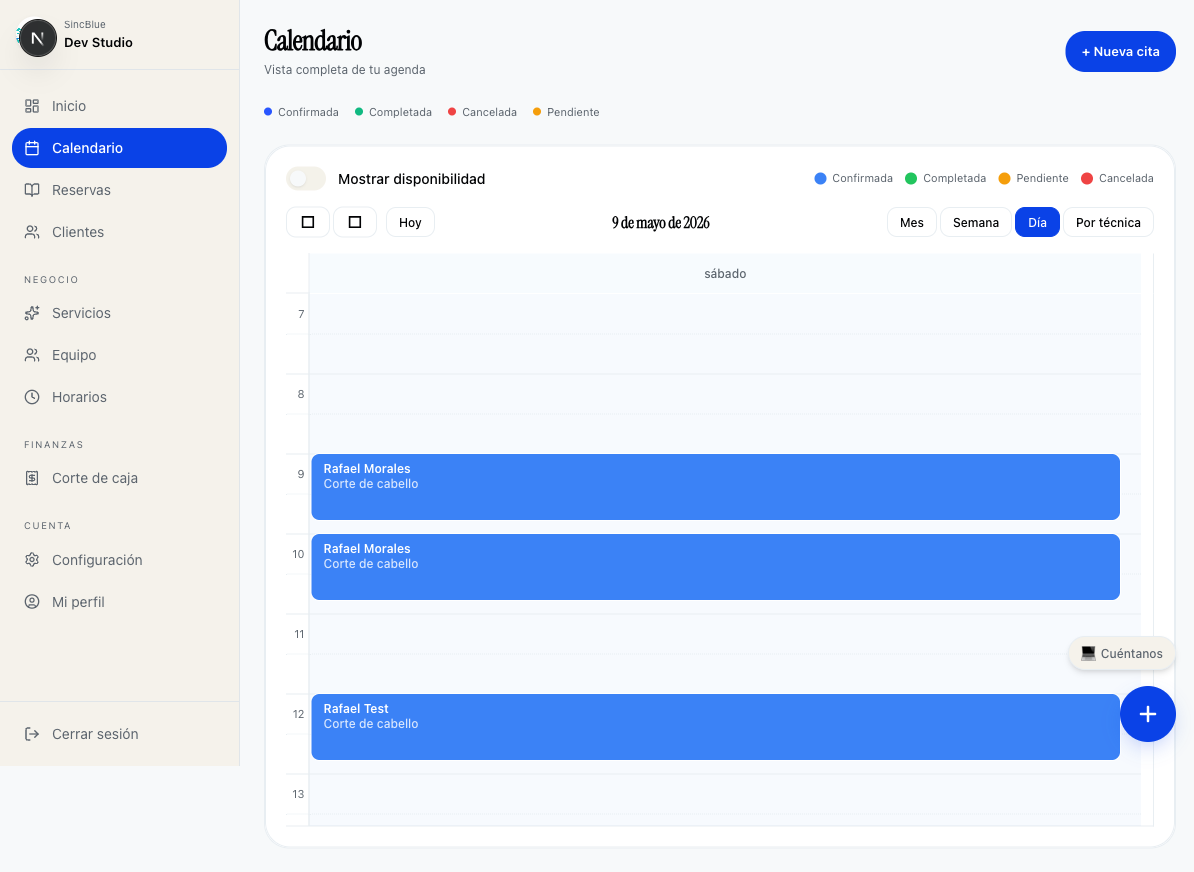This screenshot has height=872, width=1194.
Task: Create an appointment with + Nueva cita
Action: [x=1120, y=52]
